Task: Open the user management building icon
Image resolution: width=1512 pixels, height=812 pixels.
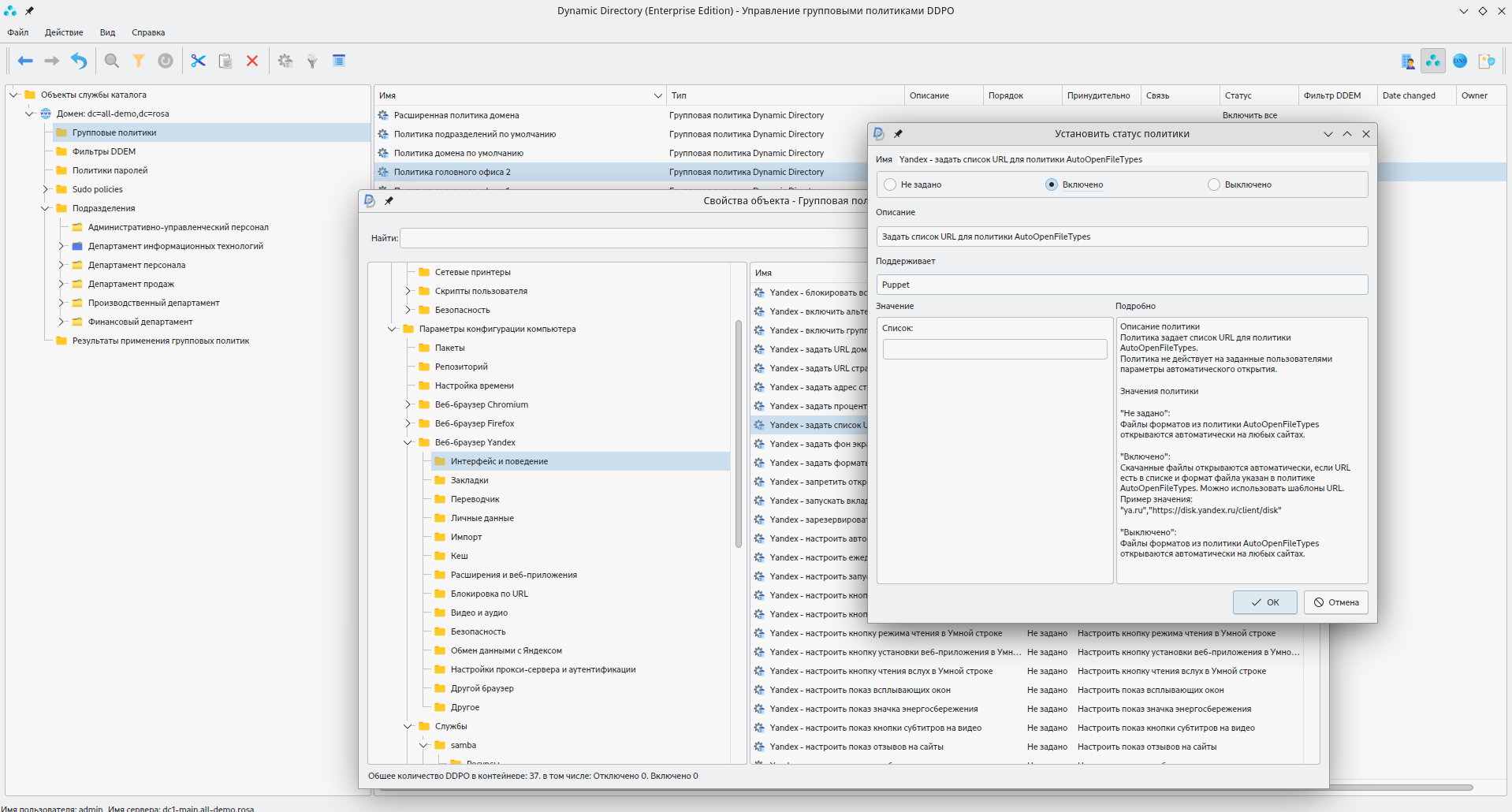Action: click(1407, 61)
